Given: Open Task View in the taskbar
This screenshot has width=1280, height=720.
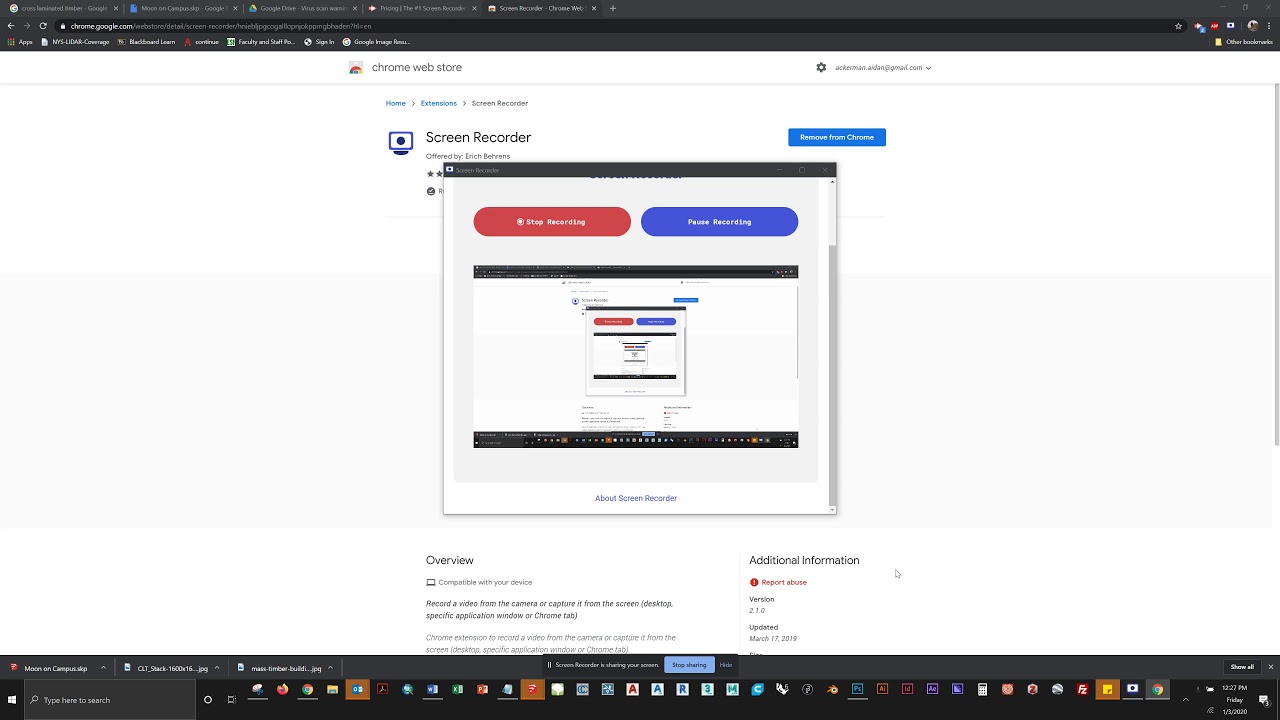Looking at the screenshot, I should pyautogui.click(x=232, y=700).
